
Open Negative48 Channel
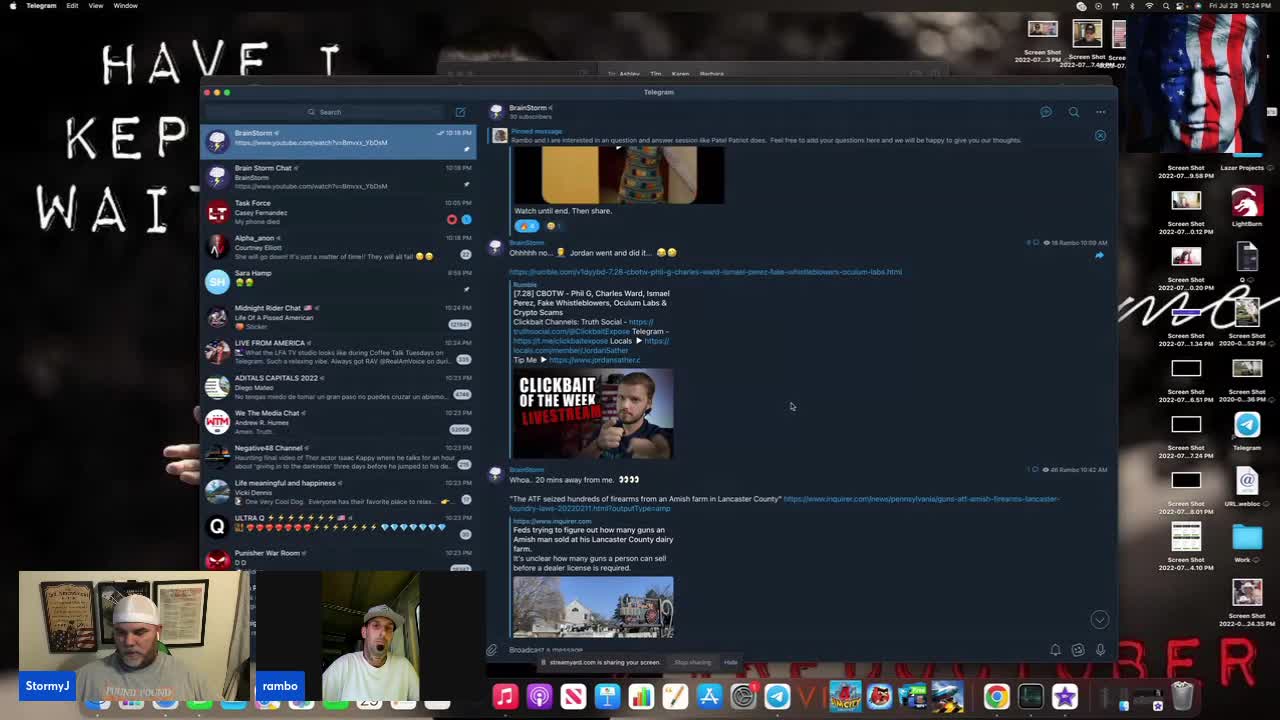tap(338, 456)
